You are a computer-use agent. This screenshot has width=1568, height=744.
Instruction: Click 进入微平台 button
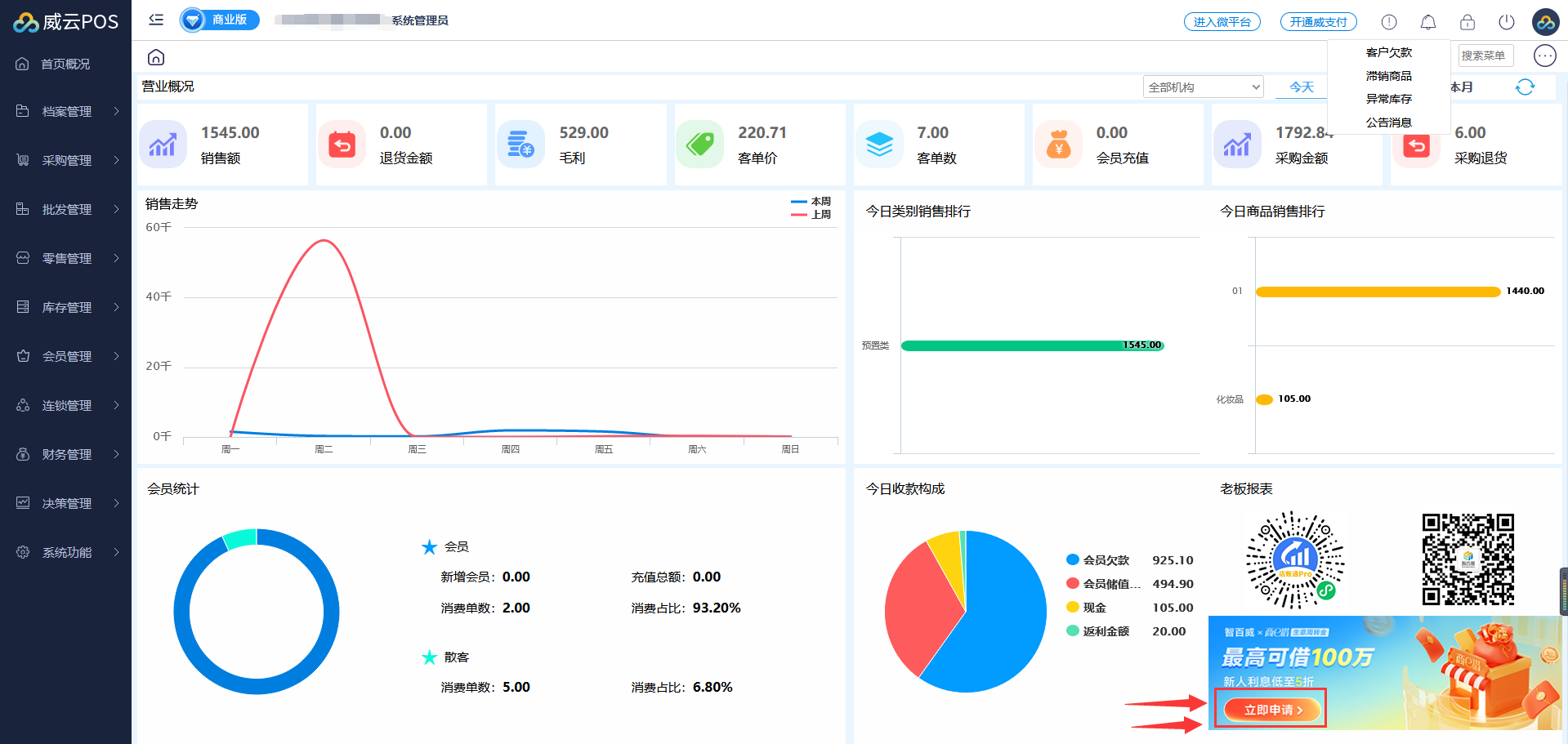(x=1222, y=22)
